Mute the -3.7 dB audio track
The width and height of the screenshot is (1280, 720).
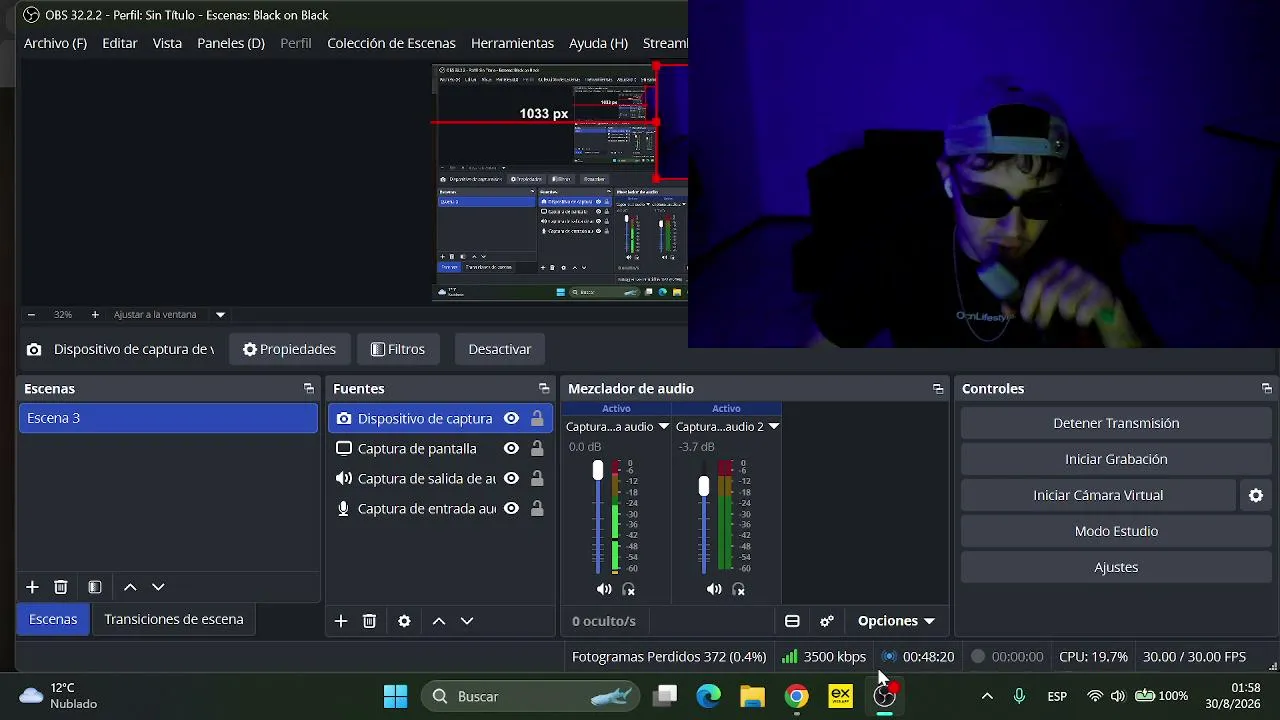coord(714,590)
